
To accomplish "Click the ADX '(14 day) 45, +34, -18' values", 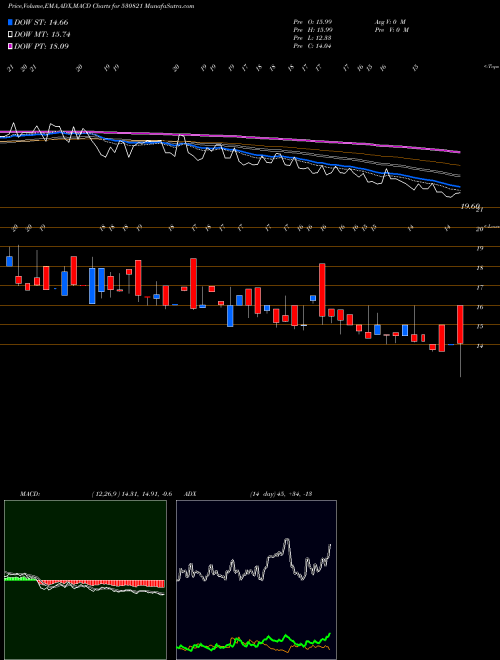I will [280, 494].
